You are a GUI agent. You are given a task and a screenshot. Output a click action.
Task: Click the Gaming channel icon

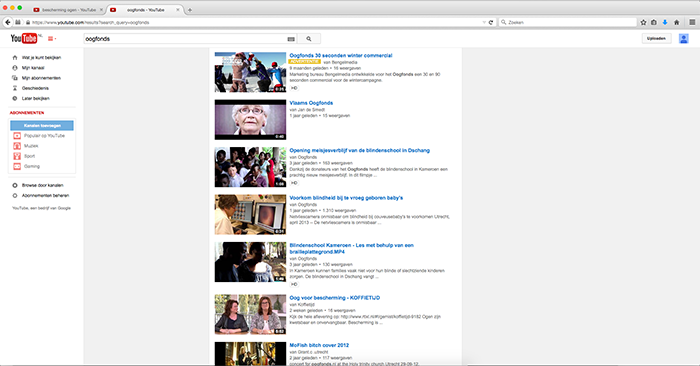tap(17, 166)
